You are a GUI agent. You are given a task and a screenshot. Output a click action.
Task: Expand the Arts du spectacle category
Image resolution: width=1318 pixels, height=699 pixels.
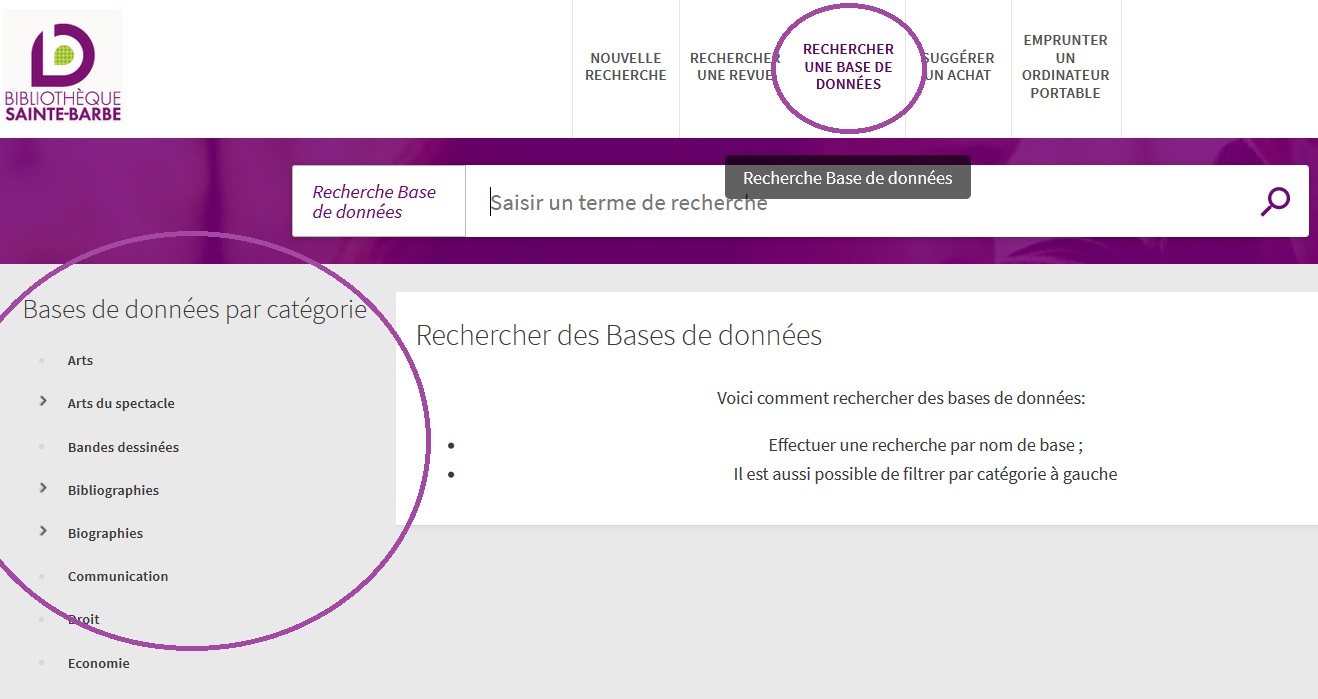click(43, 401)
